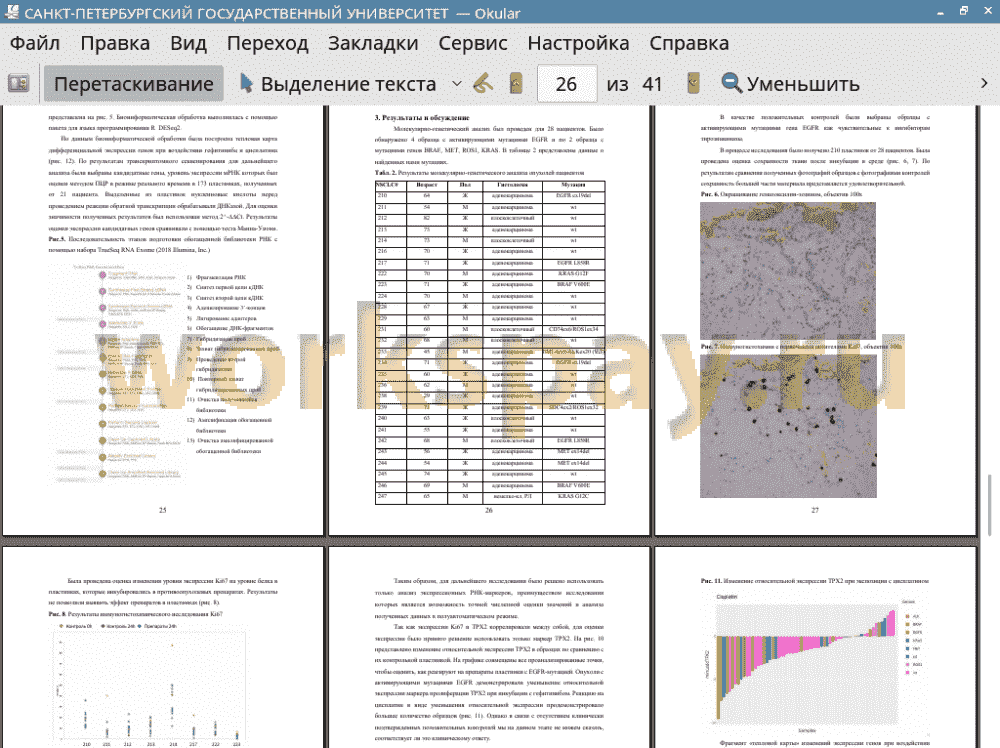Open the Вид menu

pyautogui.click(x=188, y=43)
